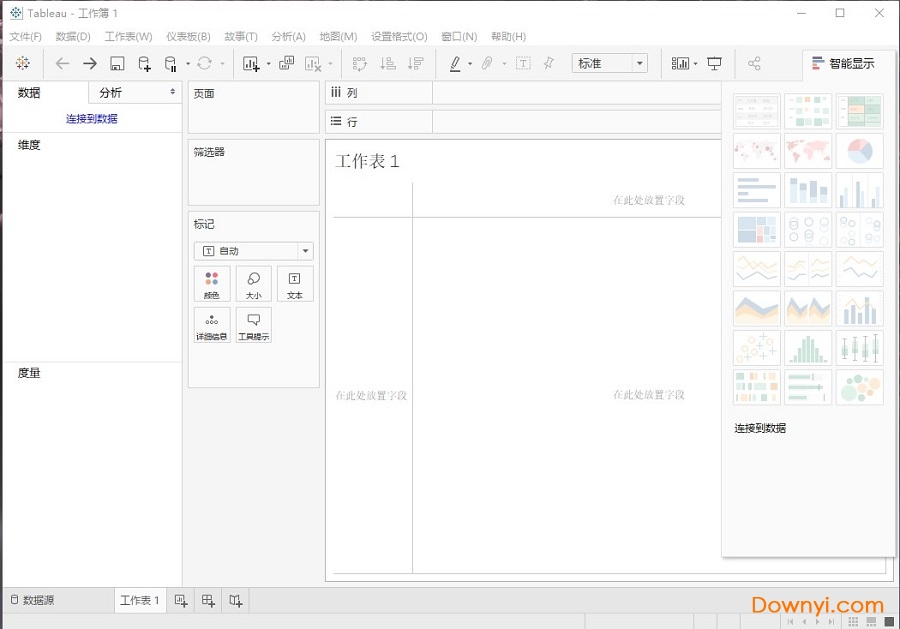Save the workbook using toolbar save icon

click(x=116, y=63)
